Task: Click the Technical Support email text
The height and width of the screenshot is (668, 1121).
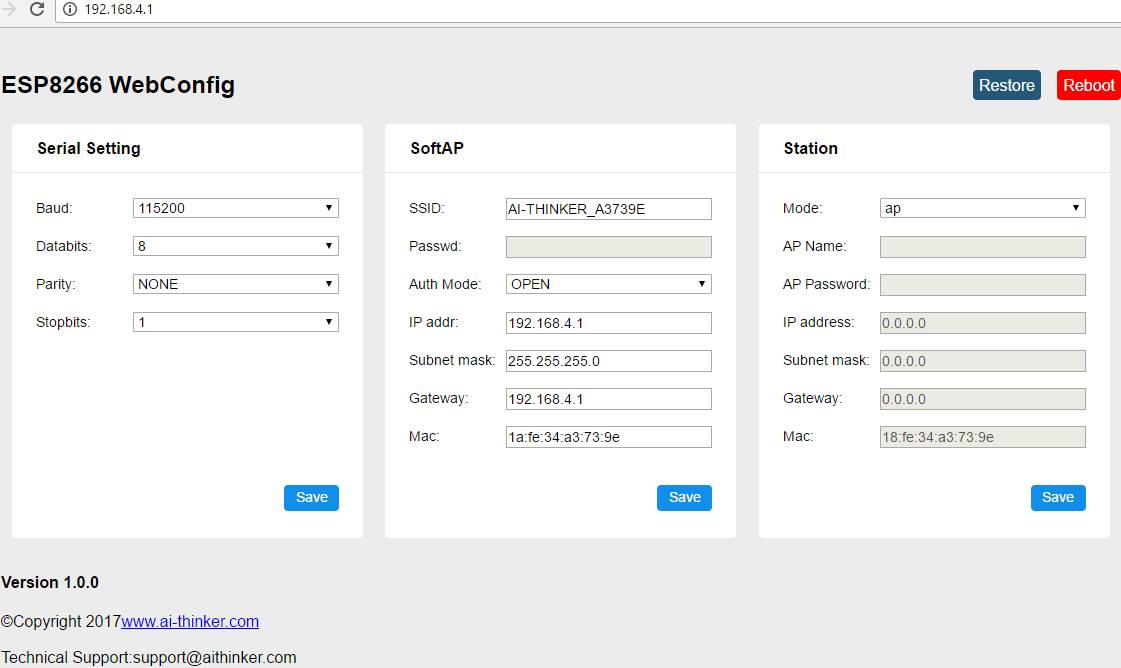Action: [149, 657]
